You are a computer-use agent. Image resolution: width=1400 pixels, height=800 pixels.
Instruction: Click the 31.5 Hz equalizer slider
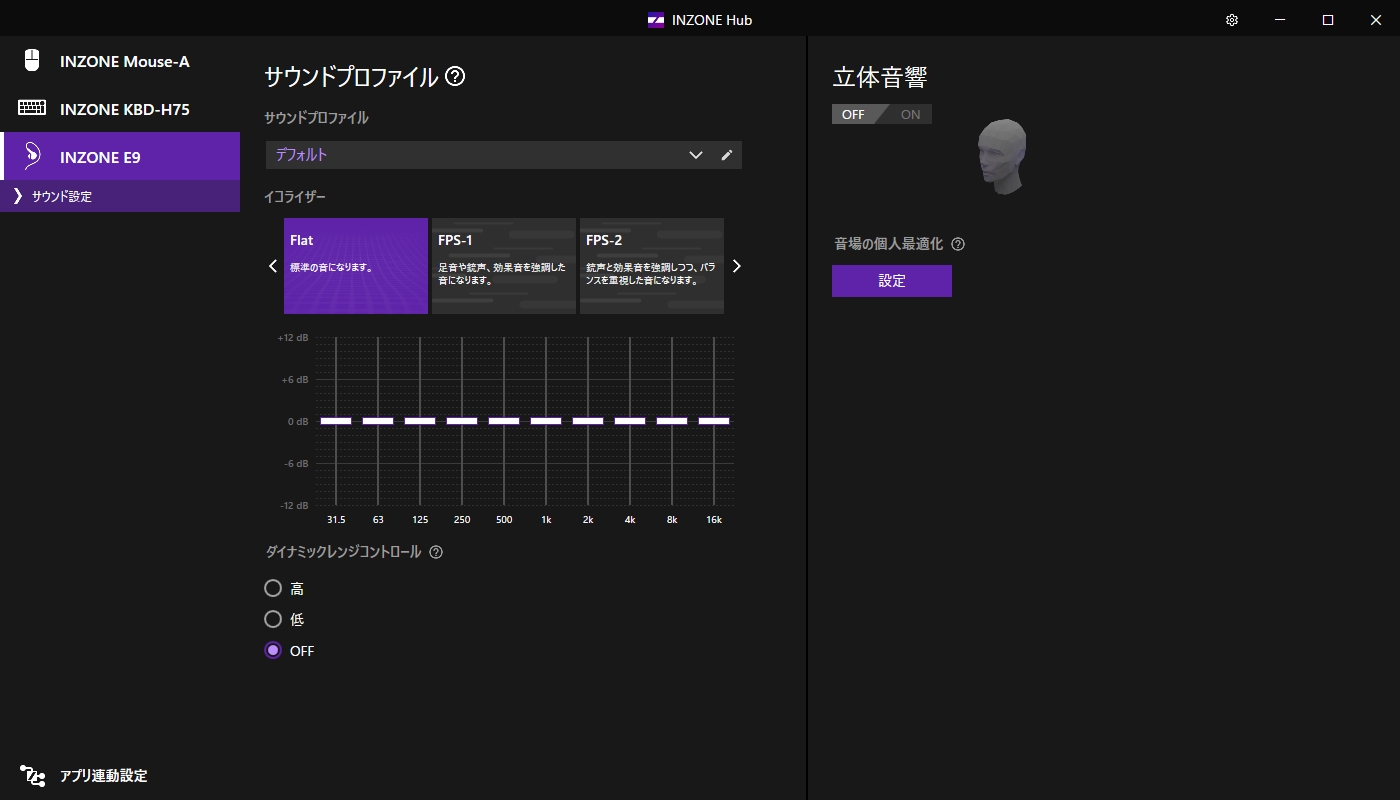pos(336,421)
